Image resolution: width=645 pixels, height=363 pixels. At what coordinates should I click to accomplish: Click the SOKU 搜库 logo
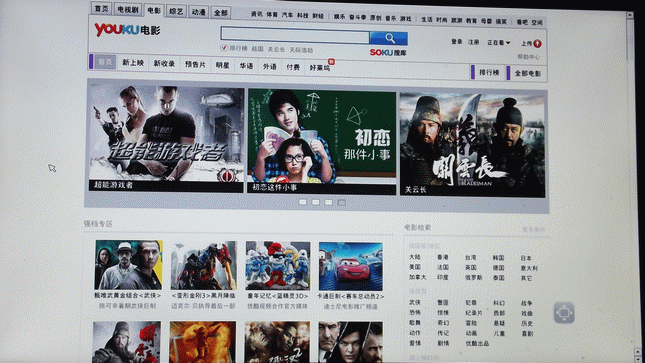388,52
